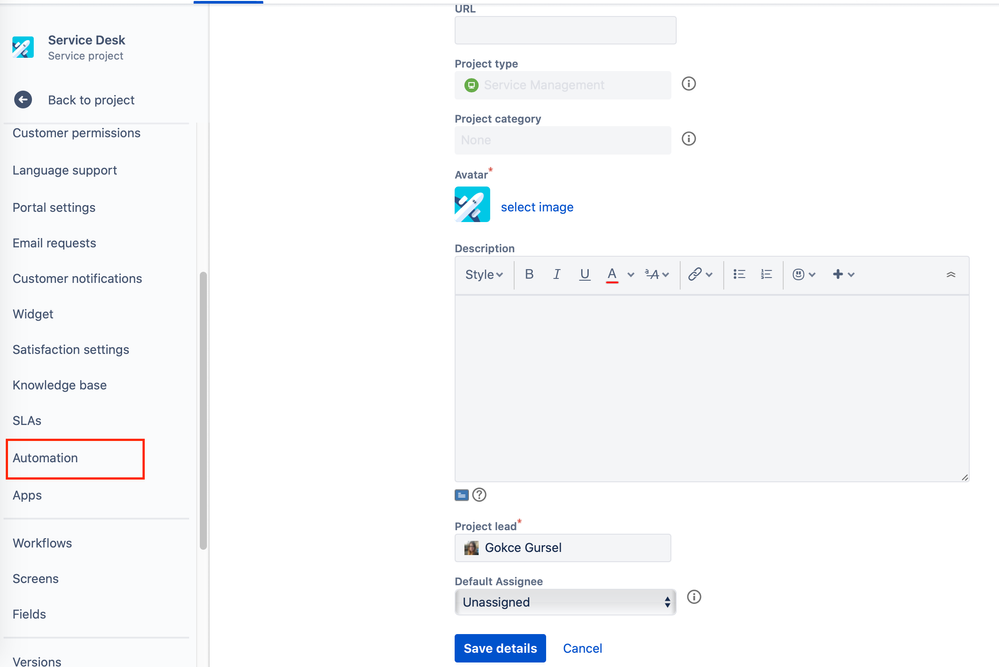The width and height of the screenshot is (999, 667).
Task: Open Portal settings
Action: click(x=54, y=208)
